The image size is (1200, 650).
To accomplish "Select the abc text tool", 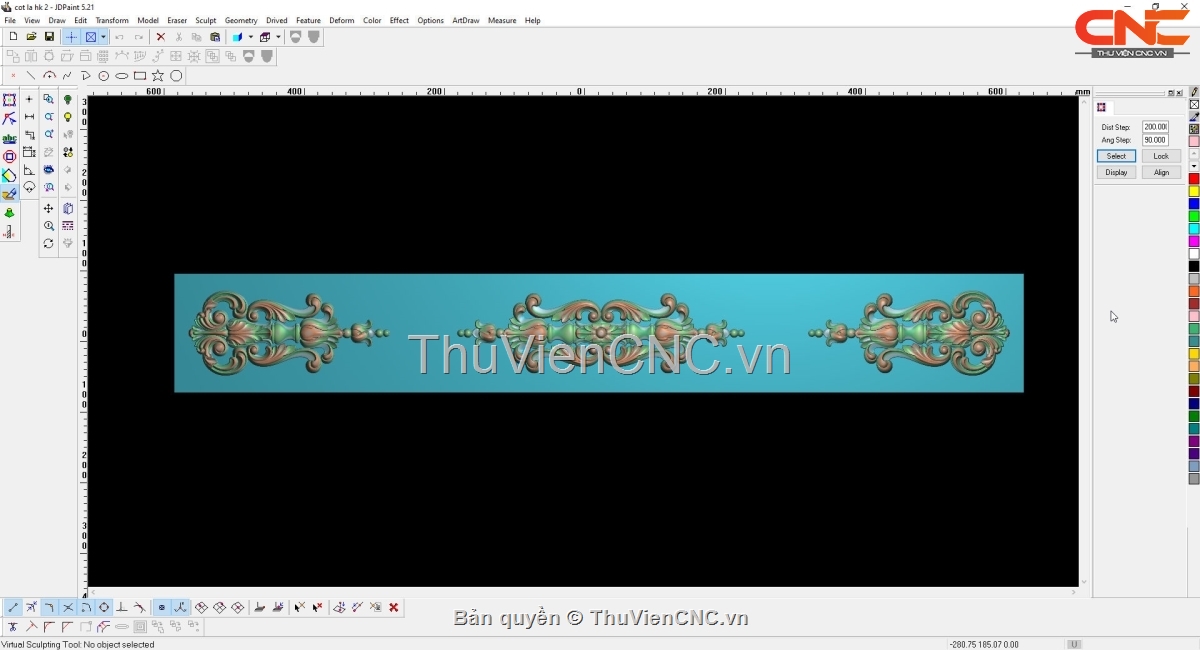I will (9, 138).
